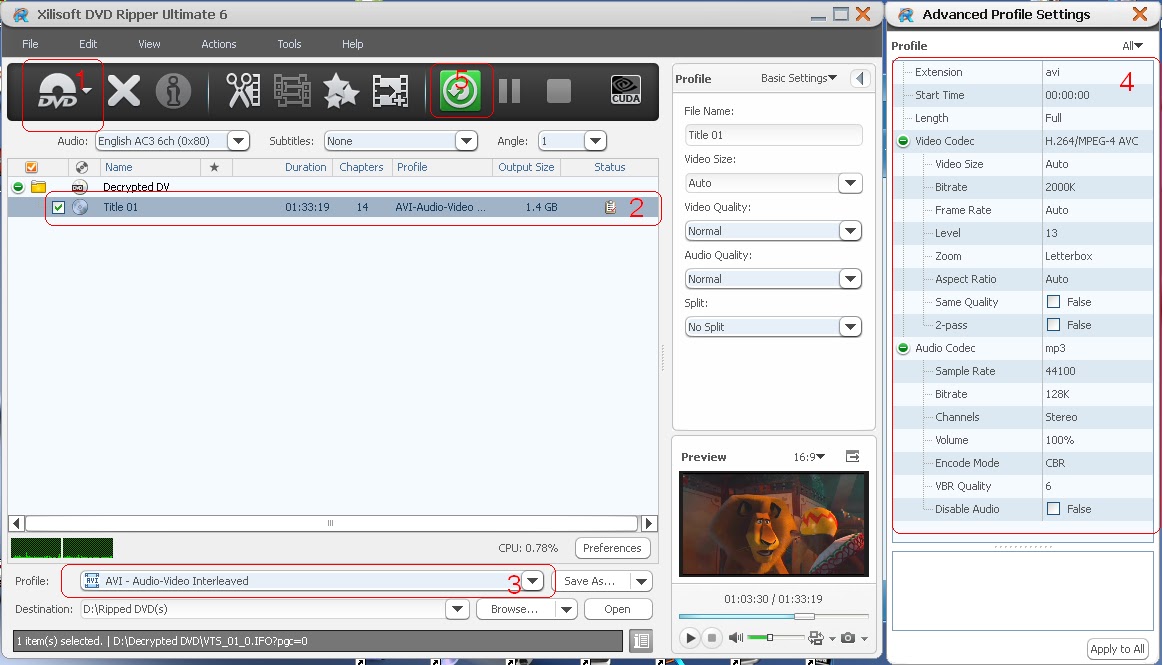Open the Edit menu
Viewport: 1163px width, 665px height.
tap(88, 44)
